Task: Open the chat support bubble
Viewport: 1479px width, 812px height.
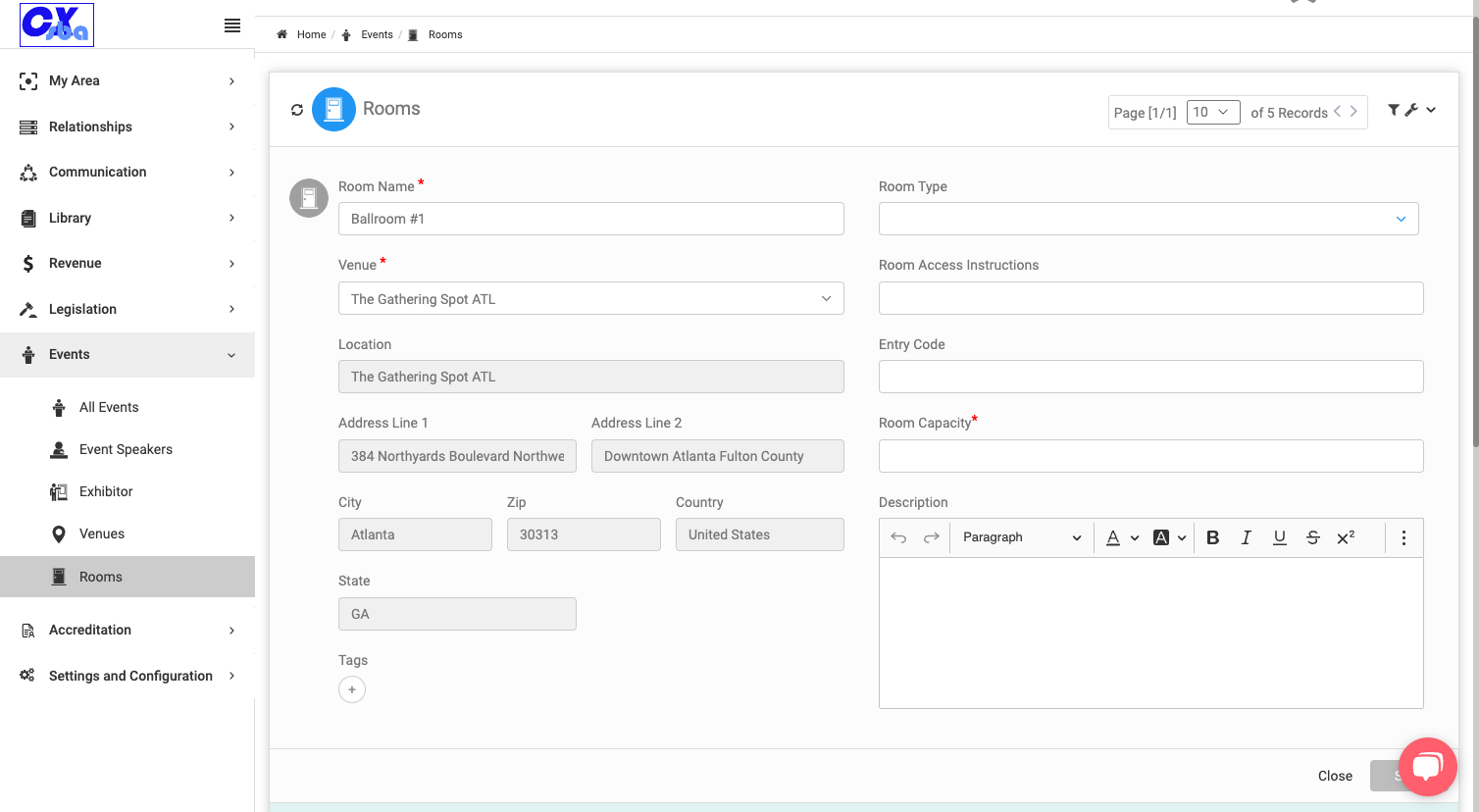Action: (x=1428, y=766)
